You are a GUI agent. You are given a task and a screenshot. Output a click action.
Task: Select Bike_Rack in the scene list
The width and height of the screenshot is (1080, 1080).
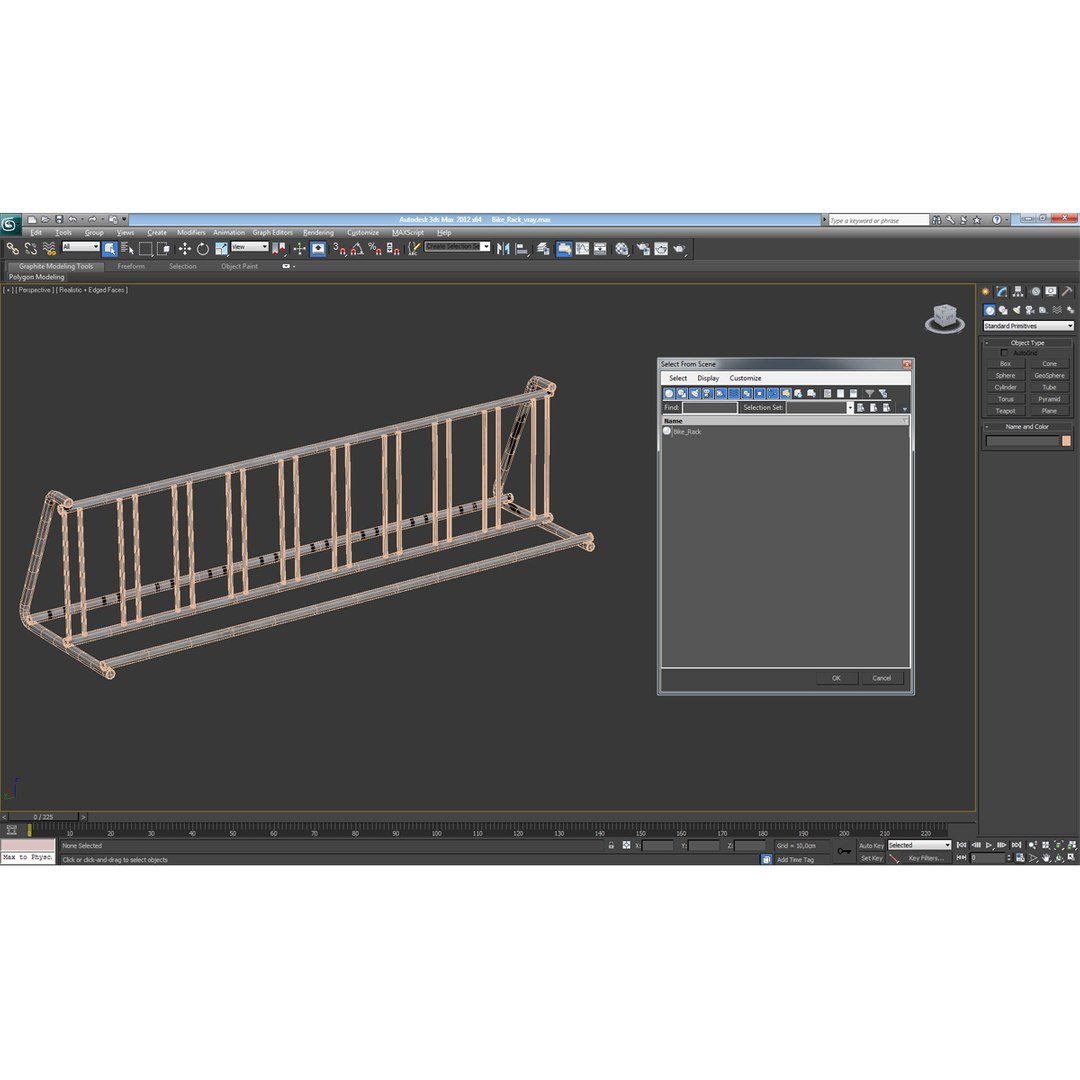pyautogui.click(x=687, y=432)
